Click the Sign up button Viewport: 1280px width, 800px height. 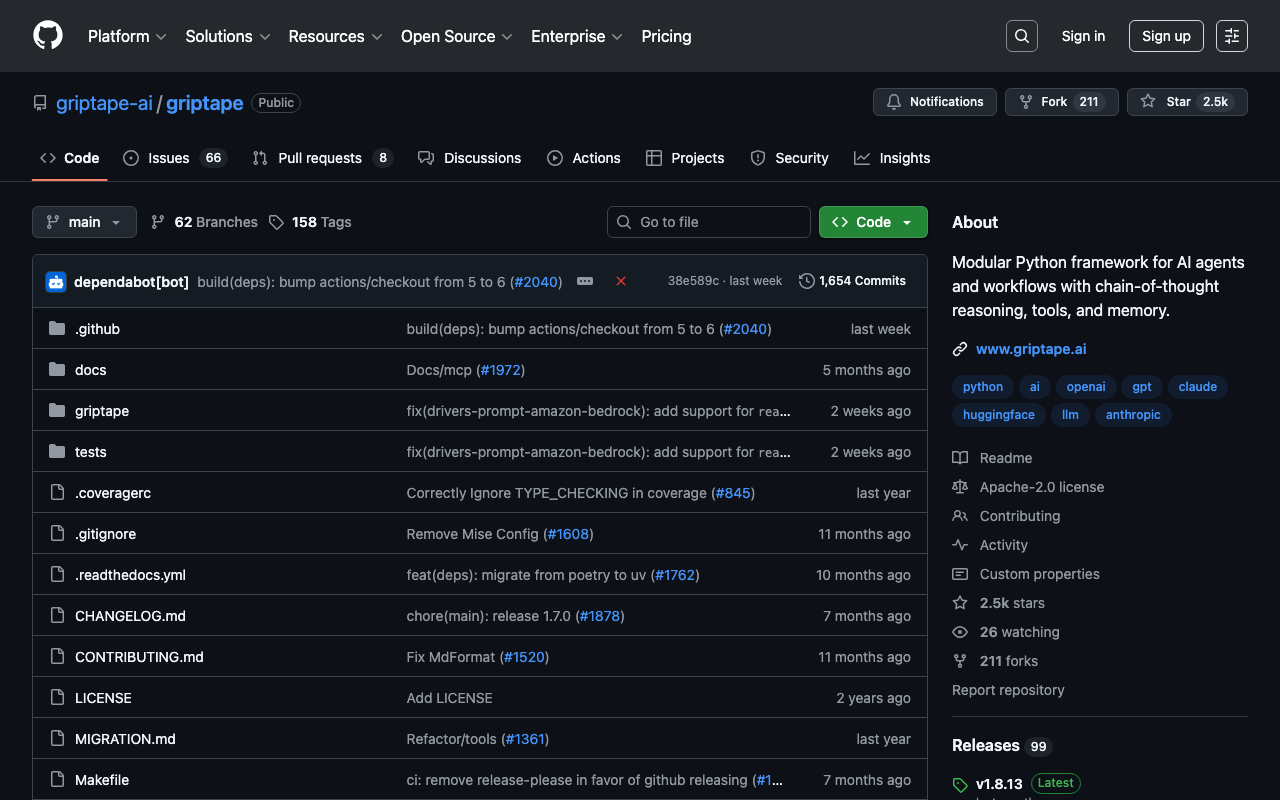1166,36
